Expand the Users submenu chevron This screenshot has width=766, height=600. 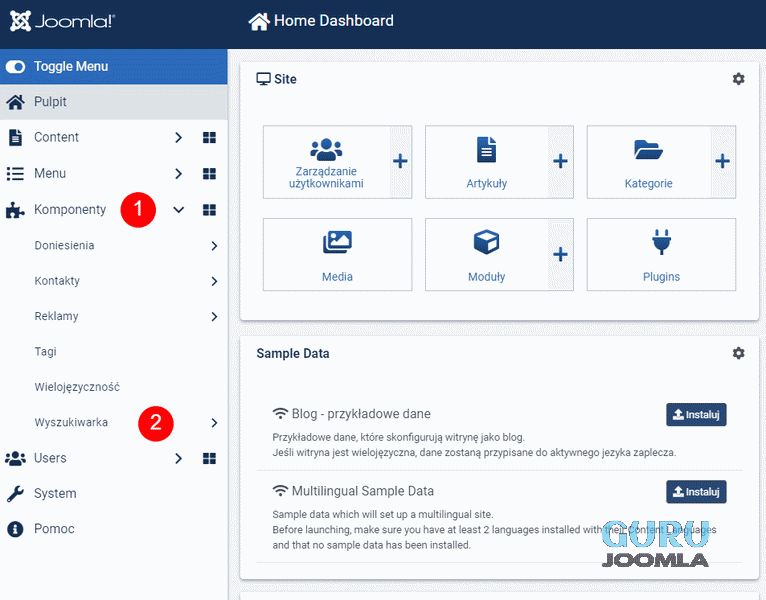coord(178,458)
